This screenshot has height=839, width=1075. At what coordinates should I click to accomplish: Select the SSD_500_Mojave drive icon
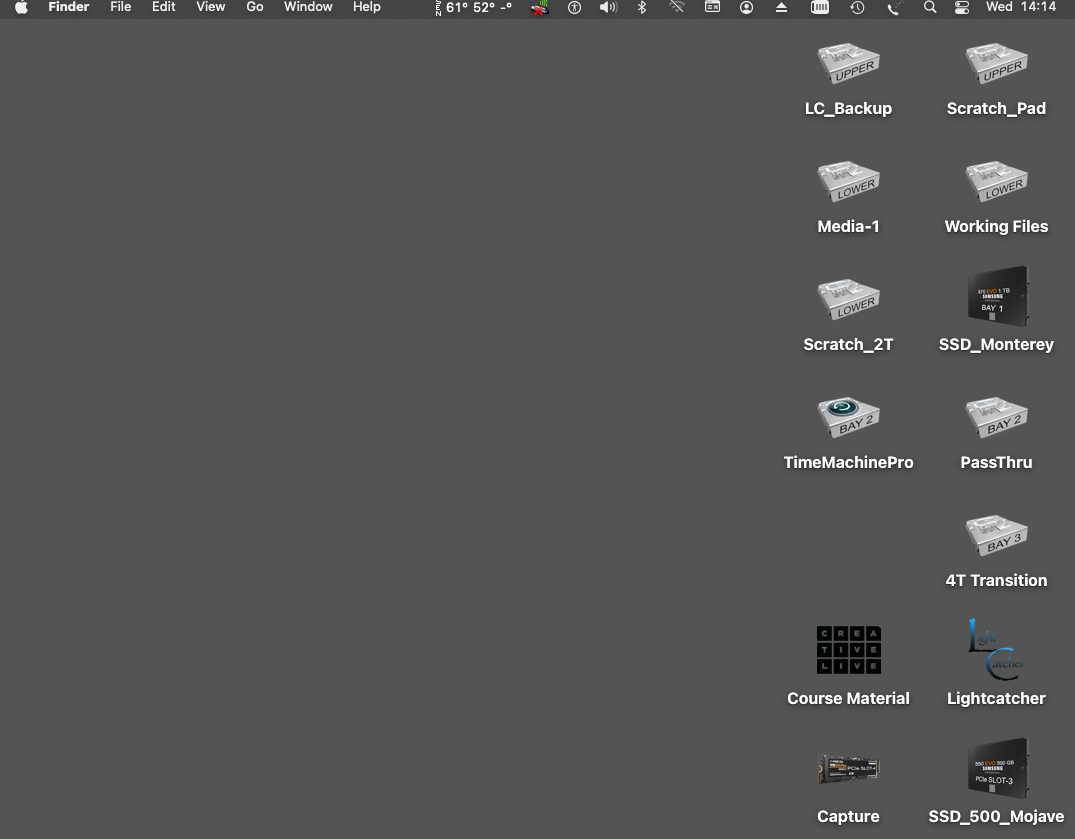pyautogui.click(x=998, y=768)
